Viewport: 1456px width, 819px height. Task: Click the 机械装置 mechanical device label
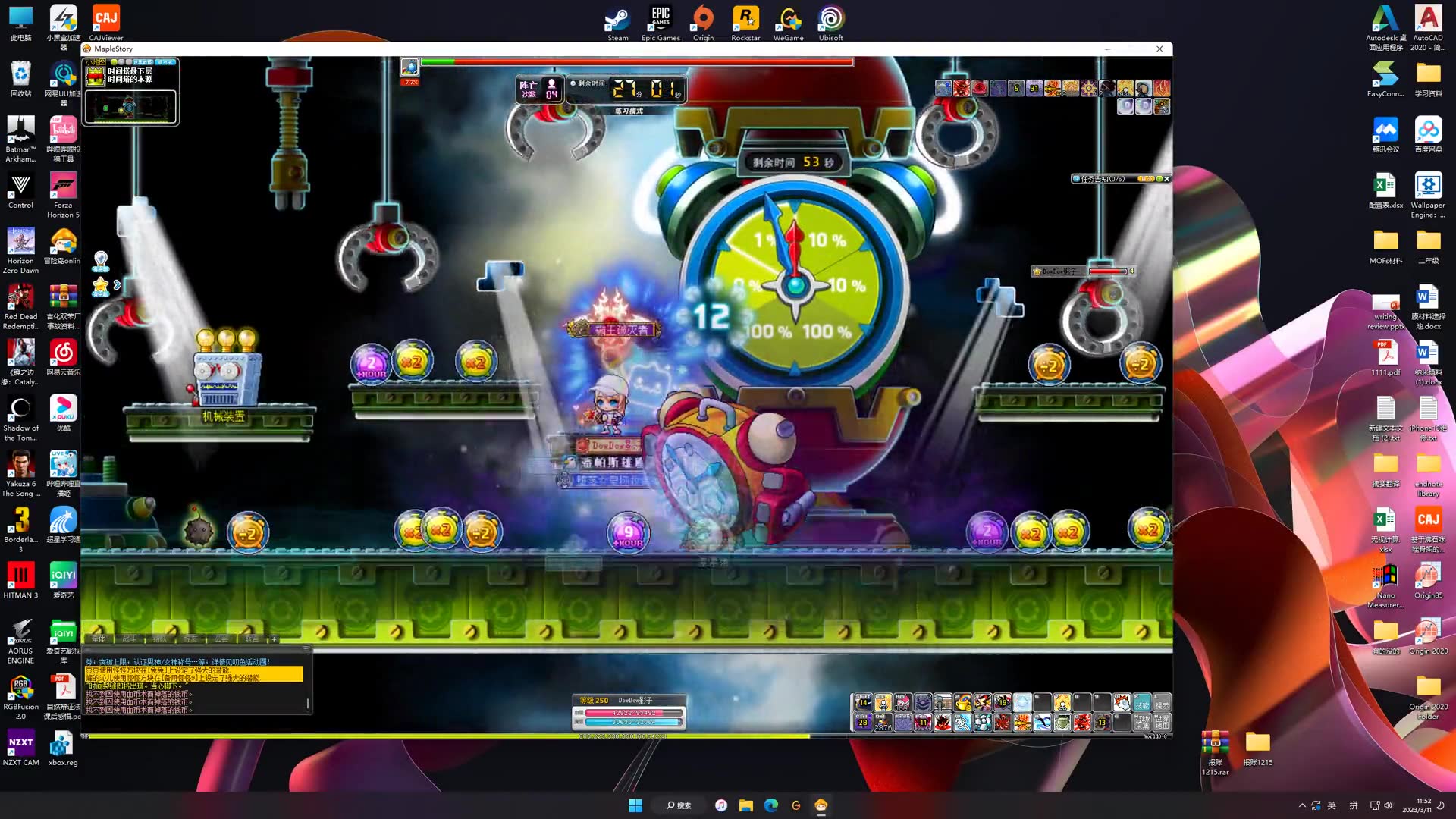pos(223,416)
